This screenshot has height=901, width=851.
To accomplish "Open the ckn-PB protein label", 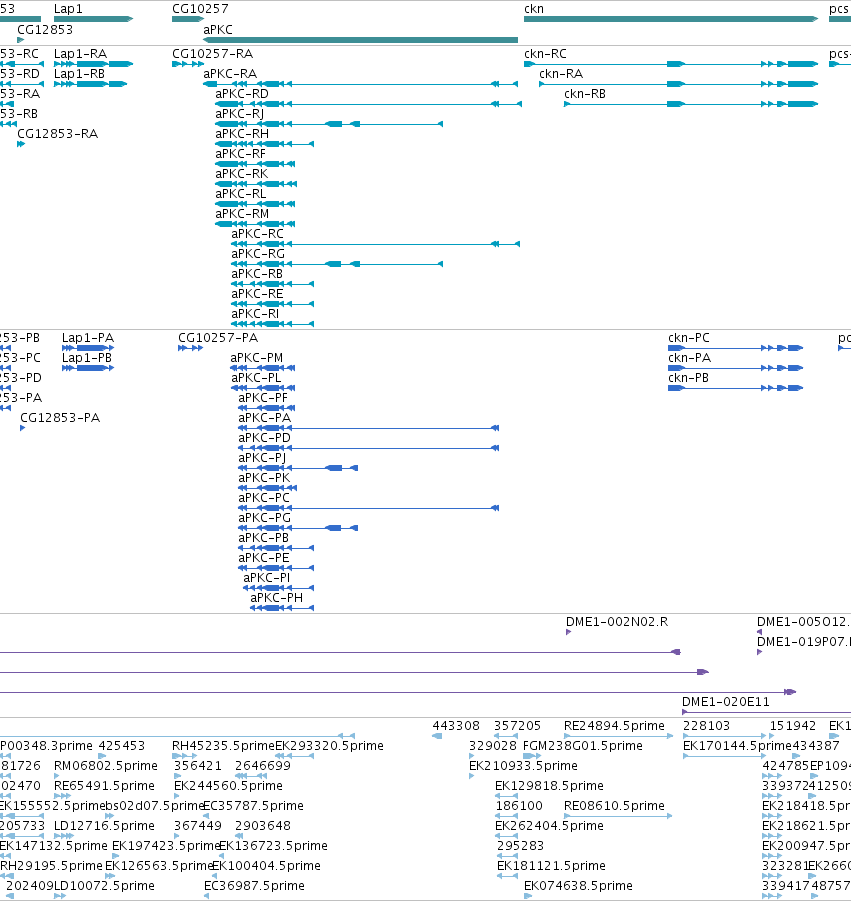I will [x=688, y=378].
